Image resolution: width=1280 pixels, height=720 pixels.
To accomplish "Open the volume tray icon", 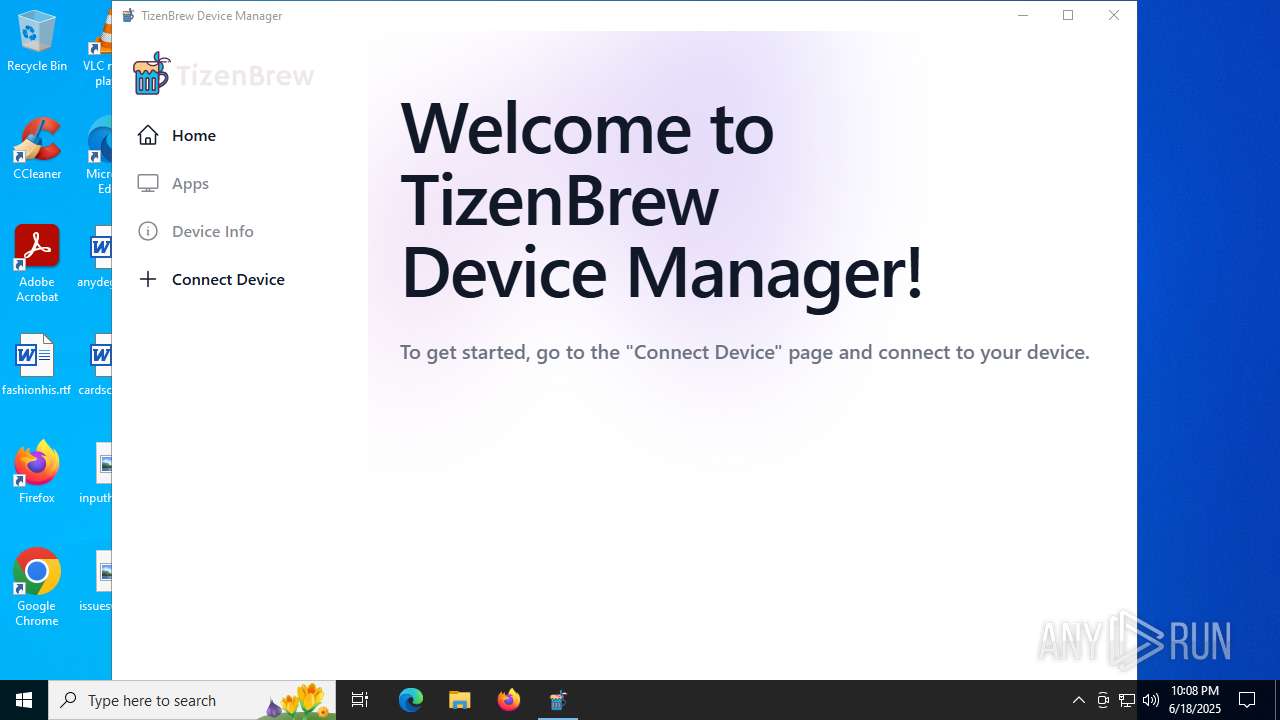I will point(1151,700).
